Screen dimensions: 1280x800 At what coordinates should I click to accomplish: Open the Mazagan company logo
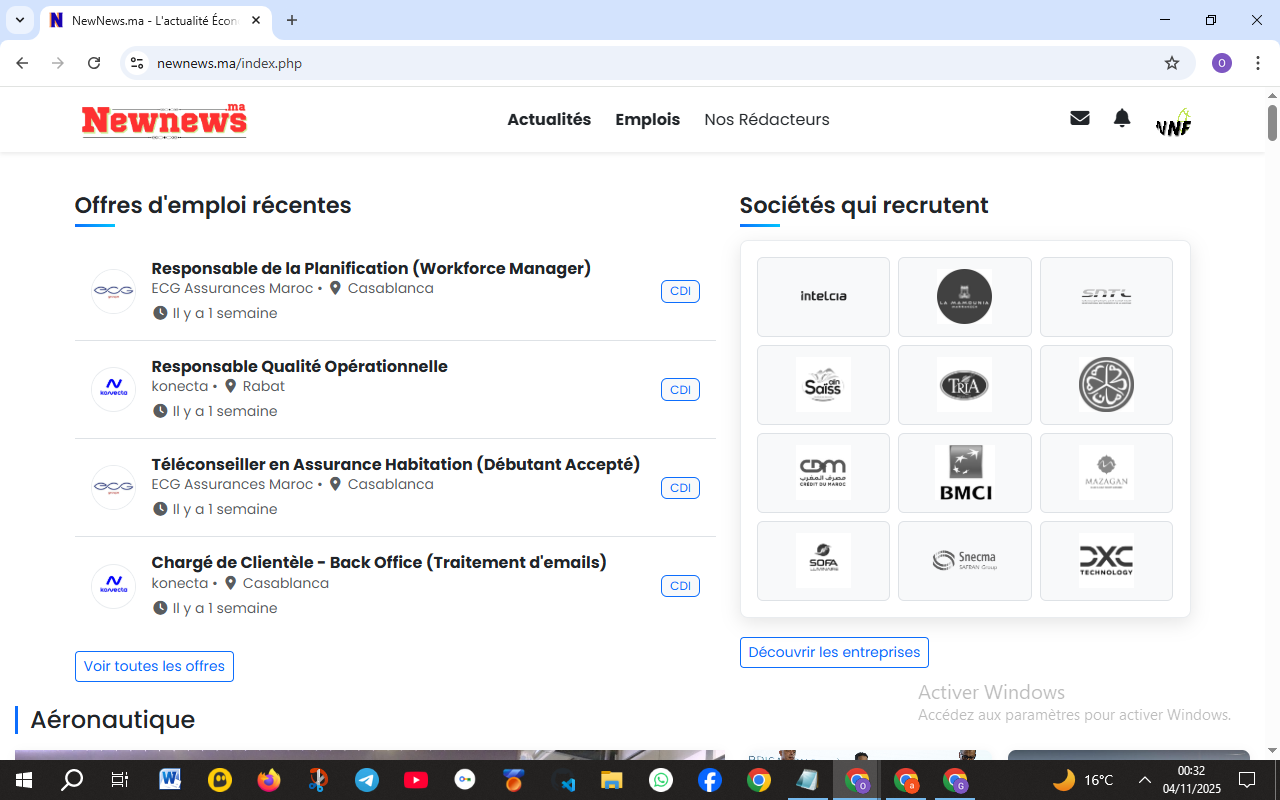[1106, 473]
